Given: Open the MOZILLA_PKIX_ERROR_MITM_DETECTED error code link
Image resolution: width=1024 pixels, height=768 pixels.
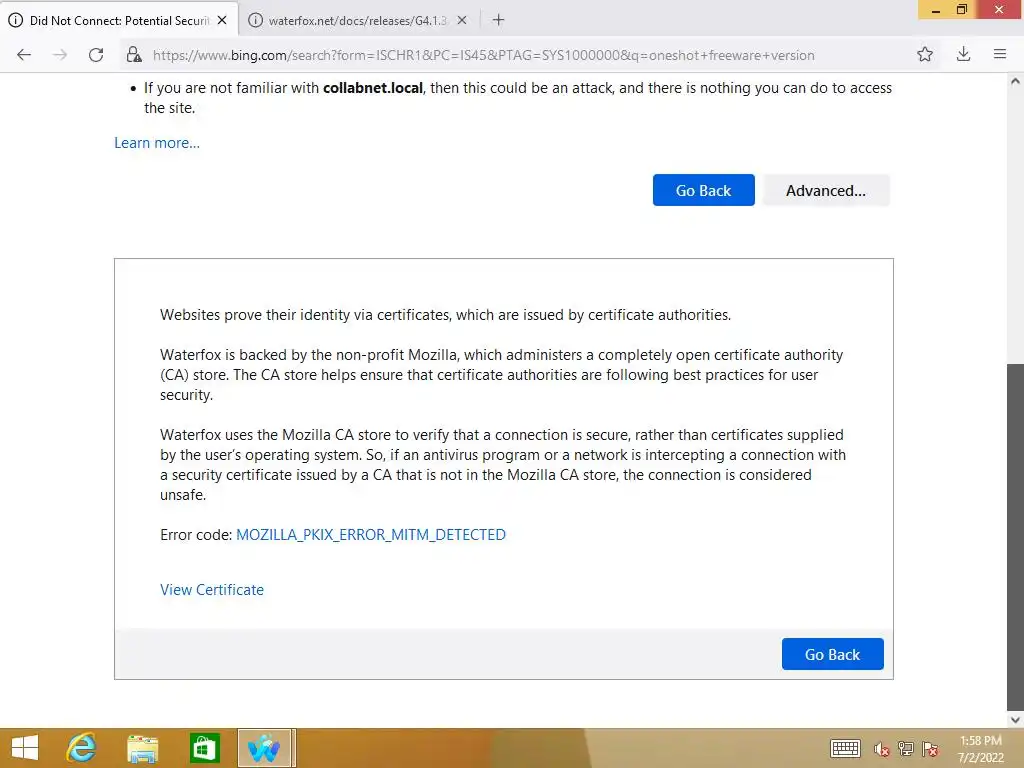Looking at the screenshot, I should (x=371, y=535).
